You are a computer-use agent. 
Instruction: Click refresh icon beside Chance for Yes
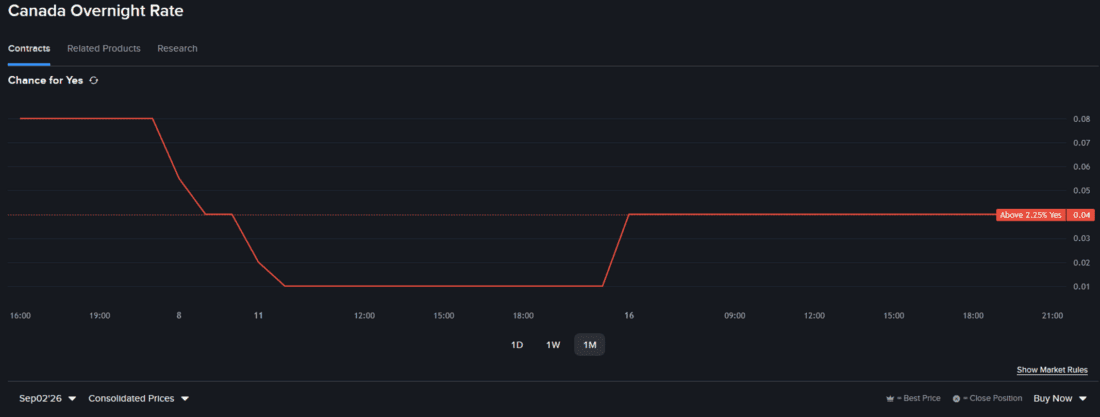click(94, 81)
